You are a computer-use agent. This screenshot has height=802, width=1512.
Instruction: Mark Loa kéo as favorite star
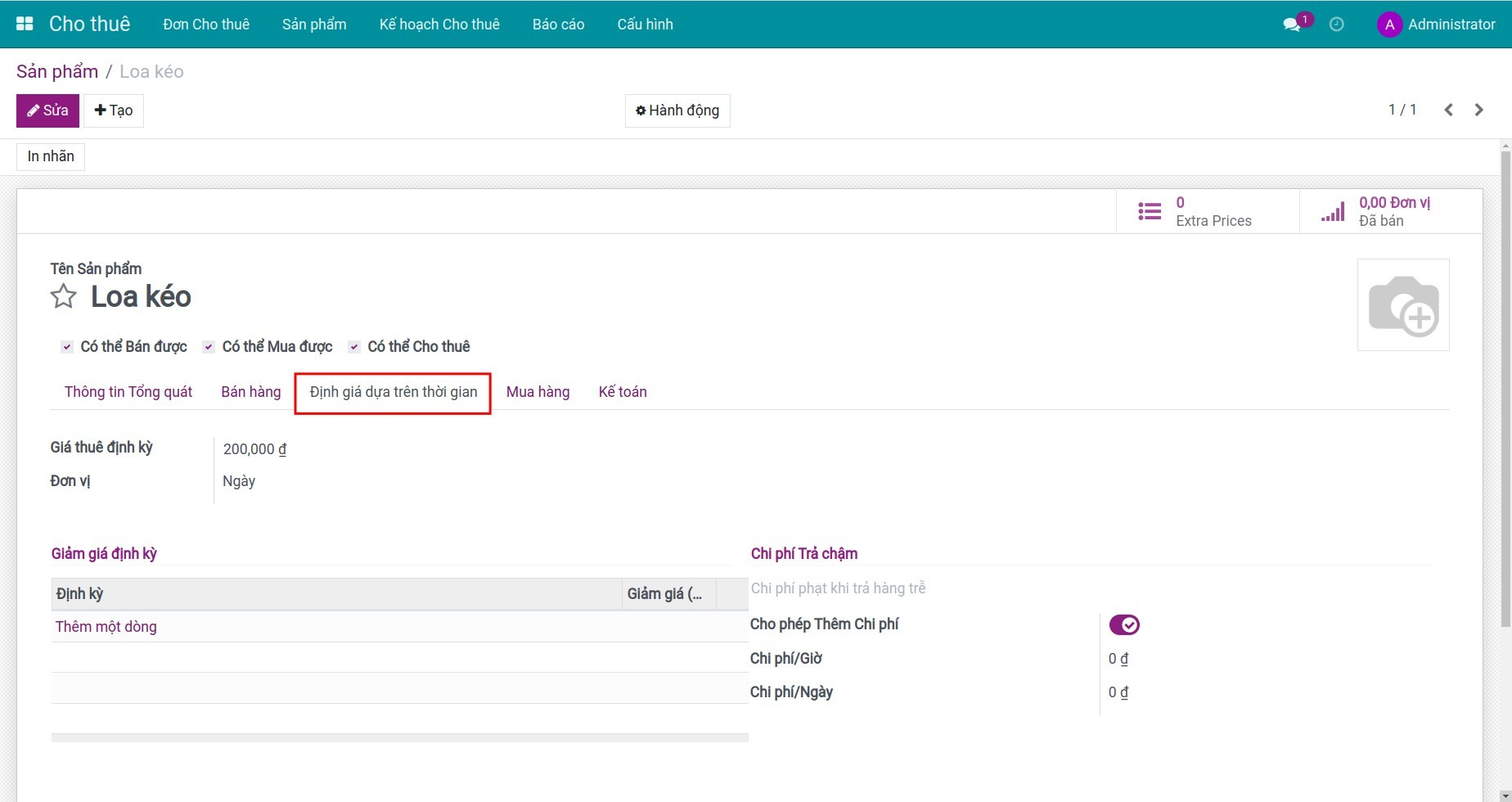(63, 296)
